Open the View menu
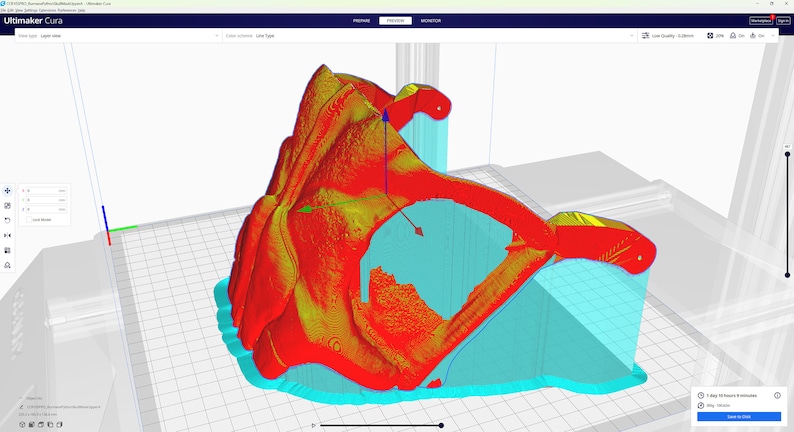Image resolution: width=794 pixels, height=432 pixels. click(19, 10)
